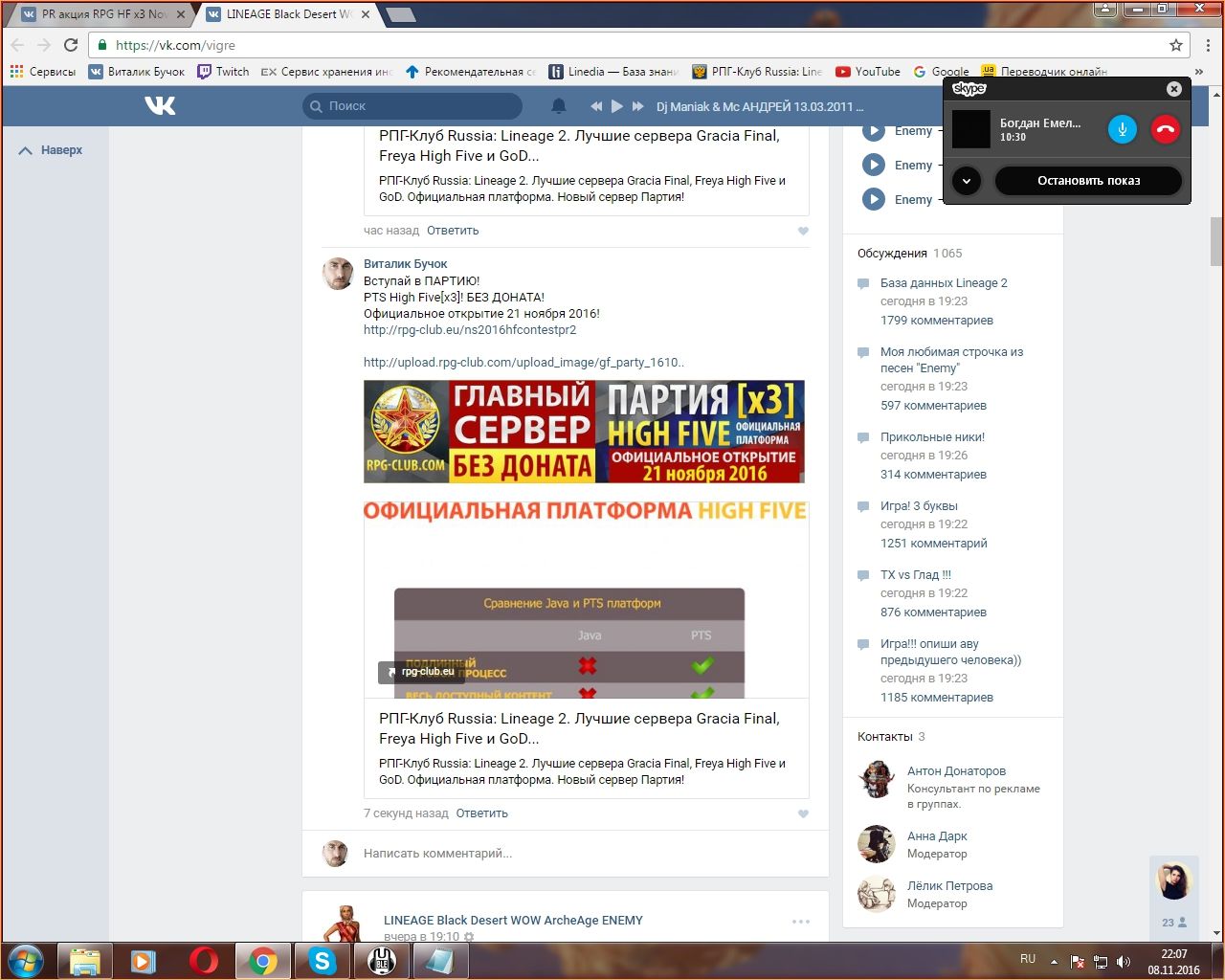The width and height of the screenshot is (1225, 980).
Task: Open contact Антон Донаторов
Action: coord(956,771)
